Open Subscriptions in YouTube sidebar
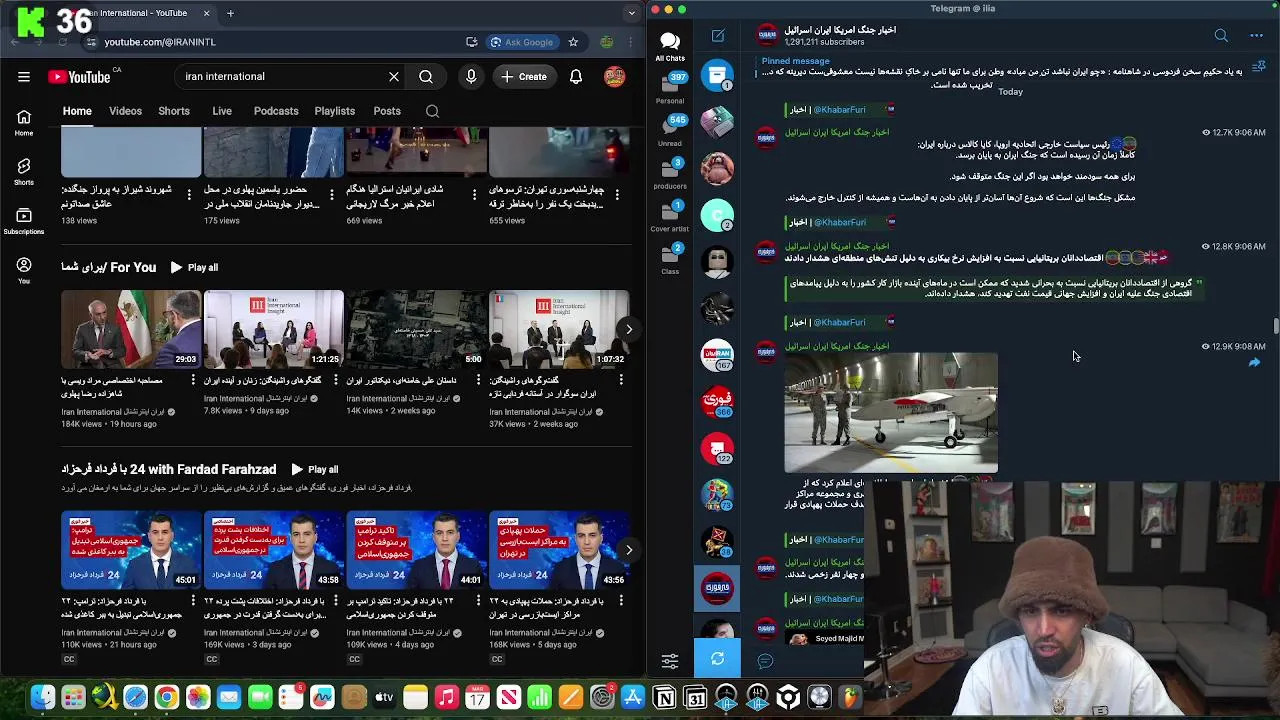 click(24, 221)
